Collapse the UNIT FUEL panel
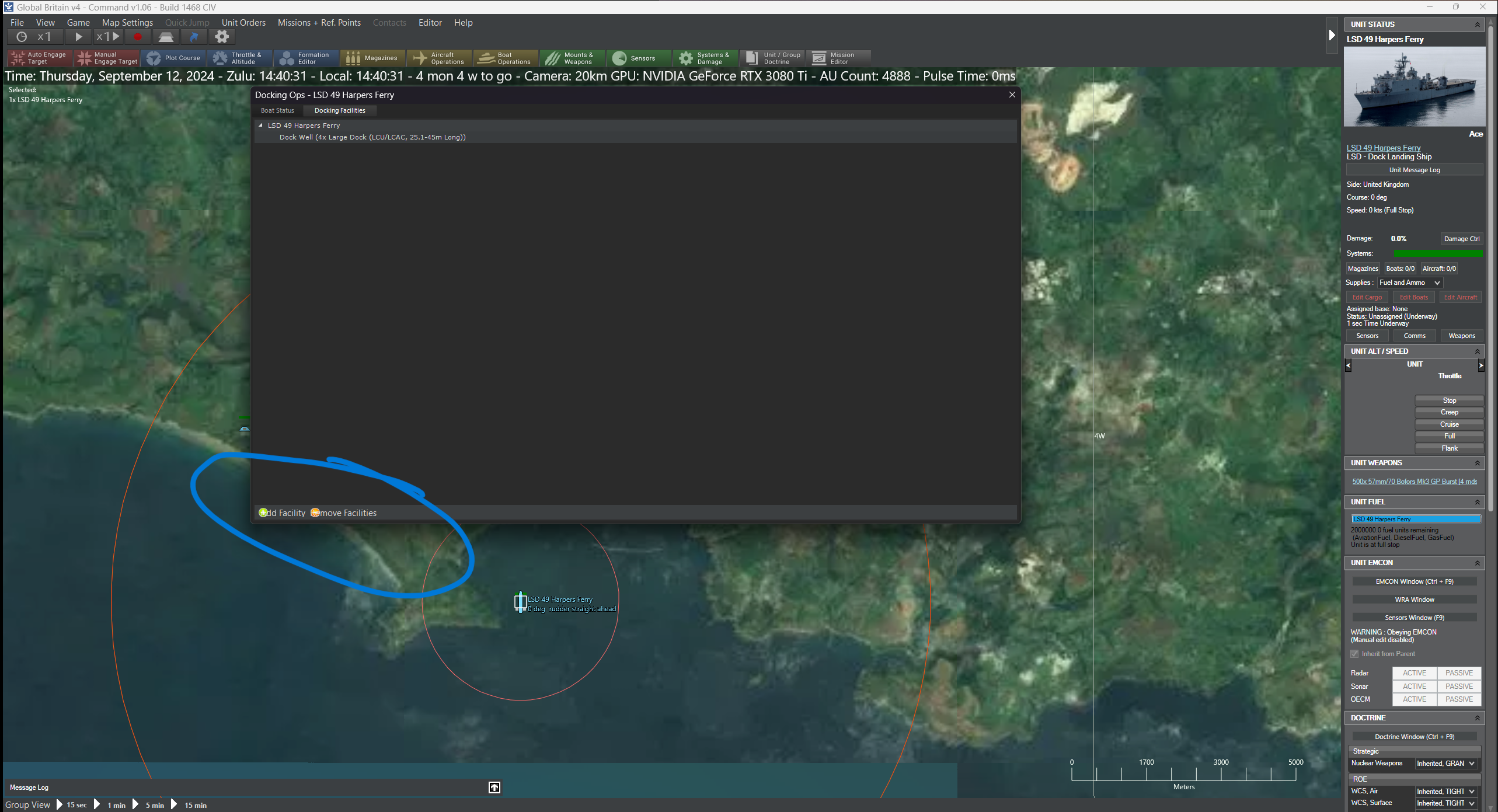Image resolution: width=1498 pixels, height=812 pixels. click(1478, 502)
